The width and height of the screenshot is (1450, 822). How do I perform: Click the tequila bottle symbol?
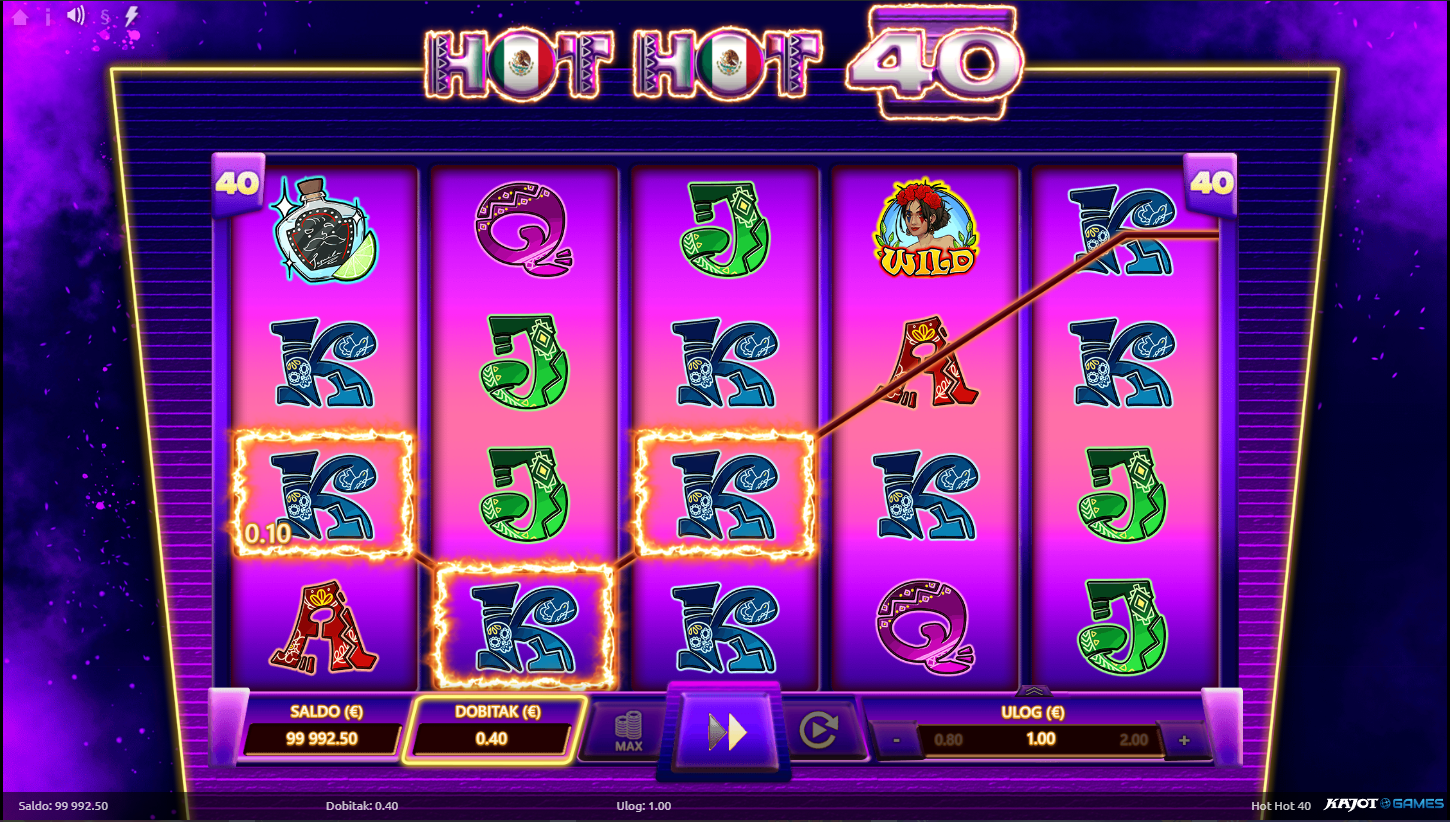click(x=322, y=230)
